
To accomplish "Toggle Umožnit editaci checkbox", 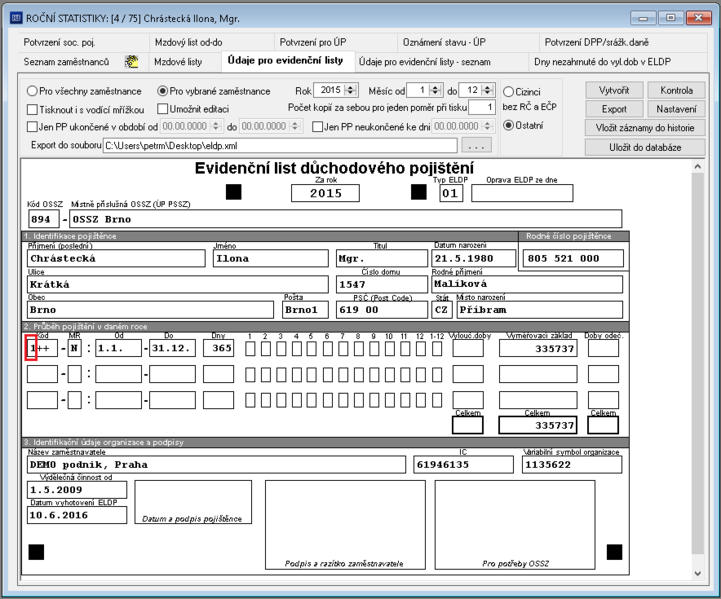I will pyautogui.click(x=162, y=109).
